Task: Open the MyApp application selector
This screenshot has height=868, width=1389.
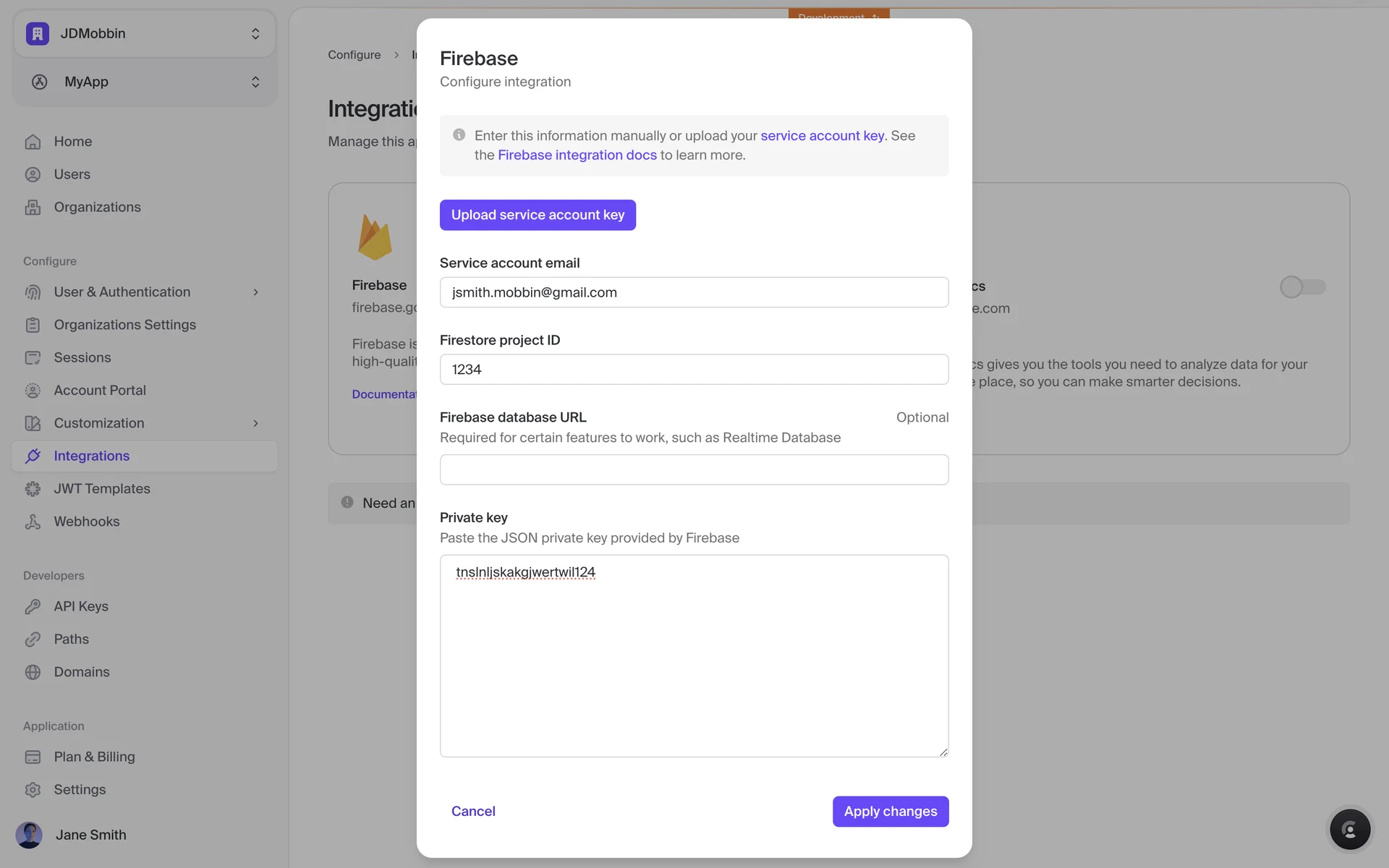Action: coord(145,82)
